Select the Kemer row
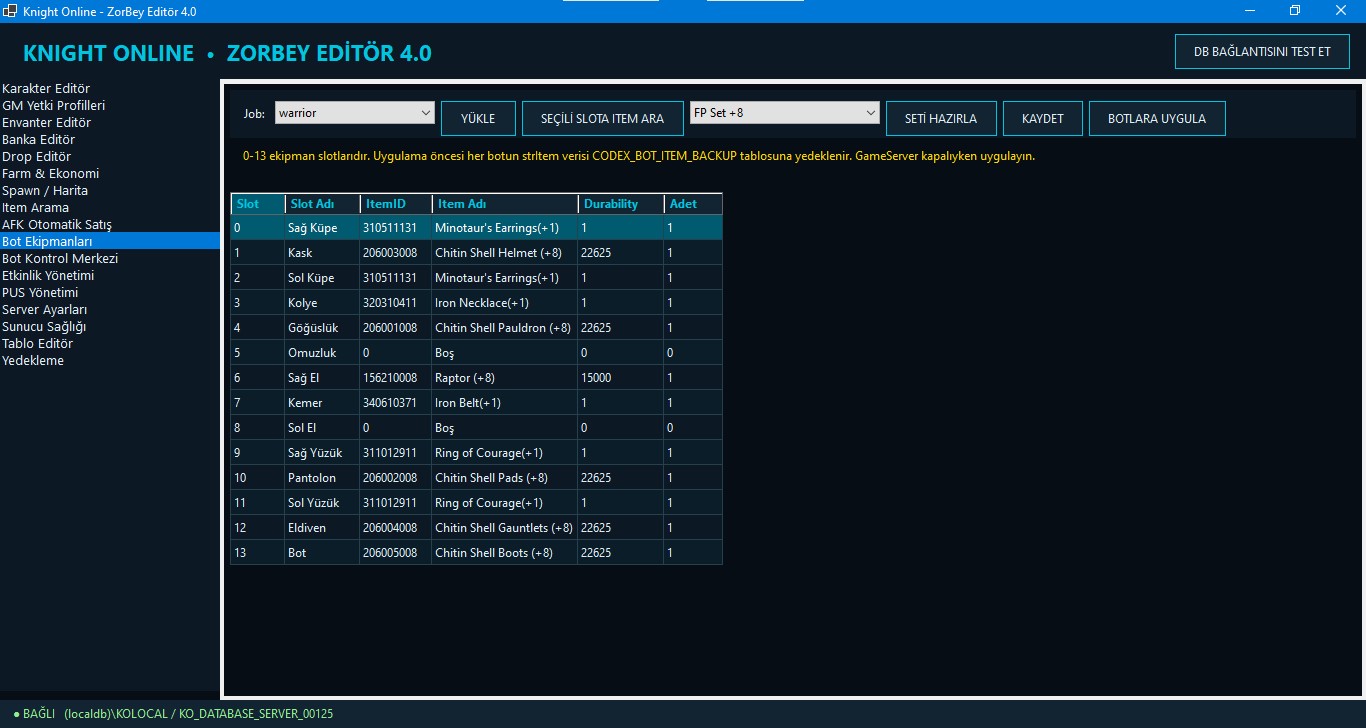 [x=477, y=402]
